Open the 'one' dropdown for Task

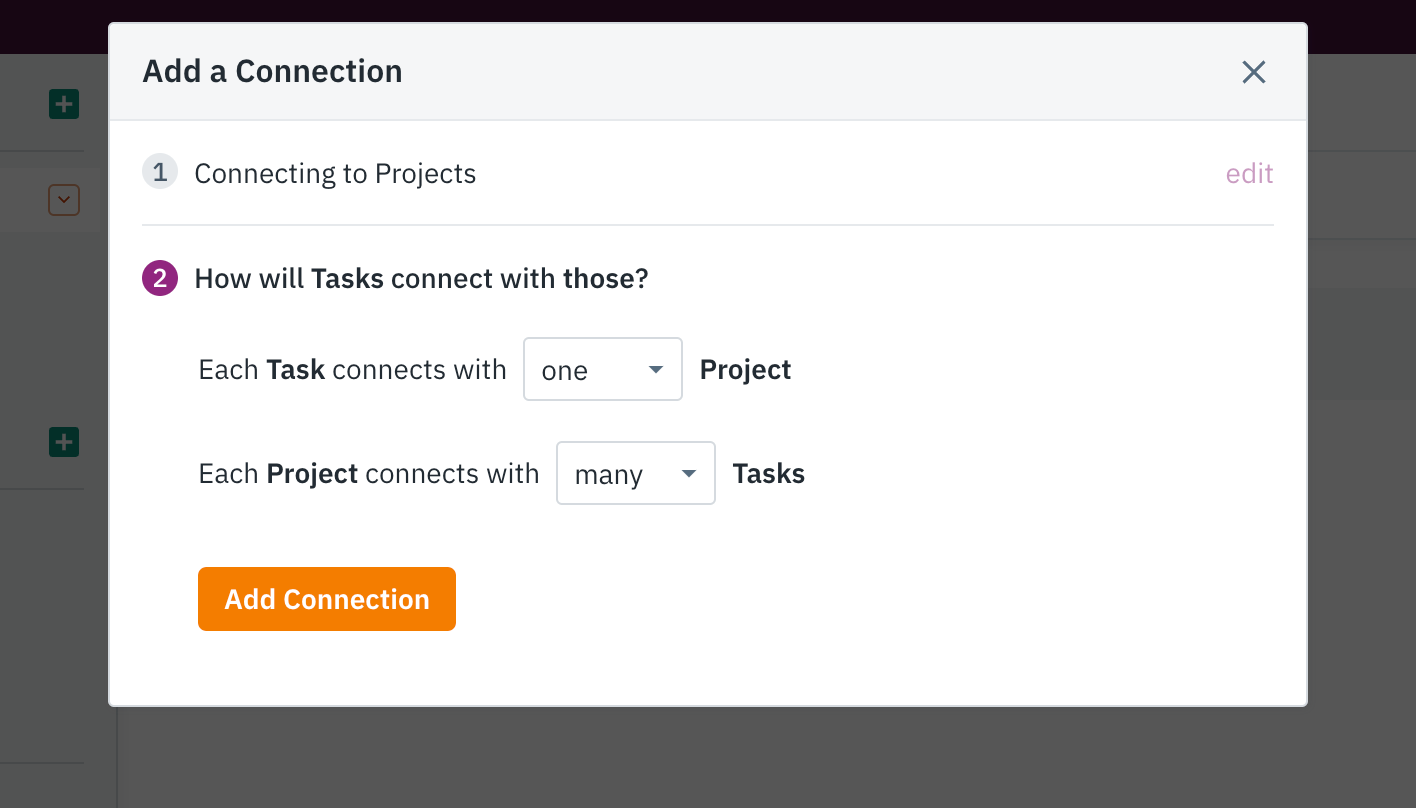point(603,369)
